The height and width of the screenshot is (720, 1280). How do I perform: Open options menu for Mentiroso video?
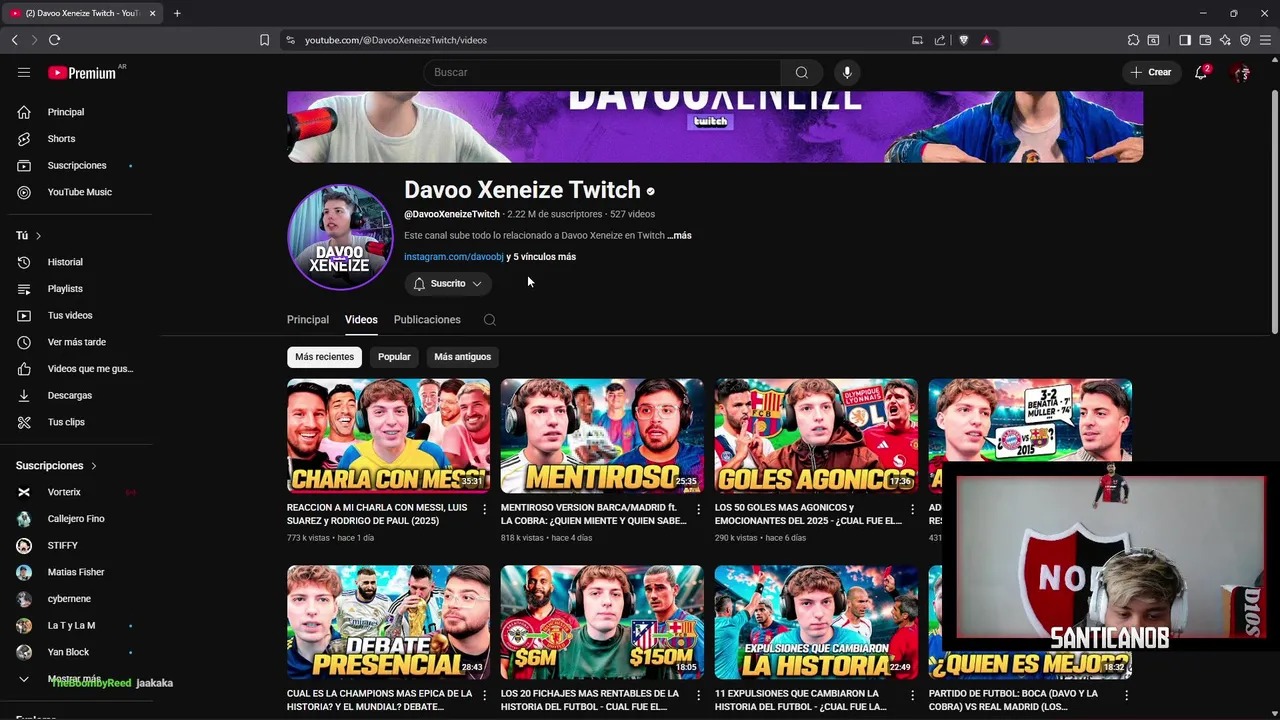[698, 510]
